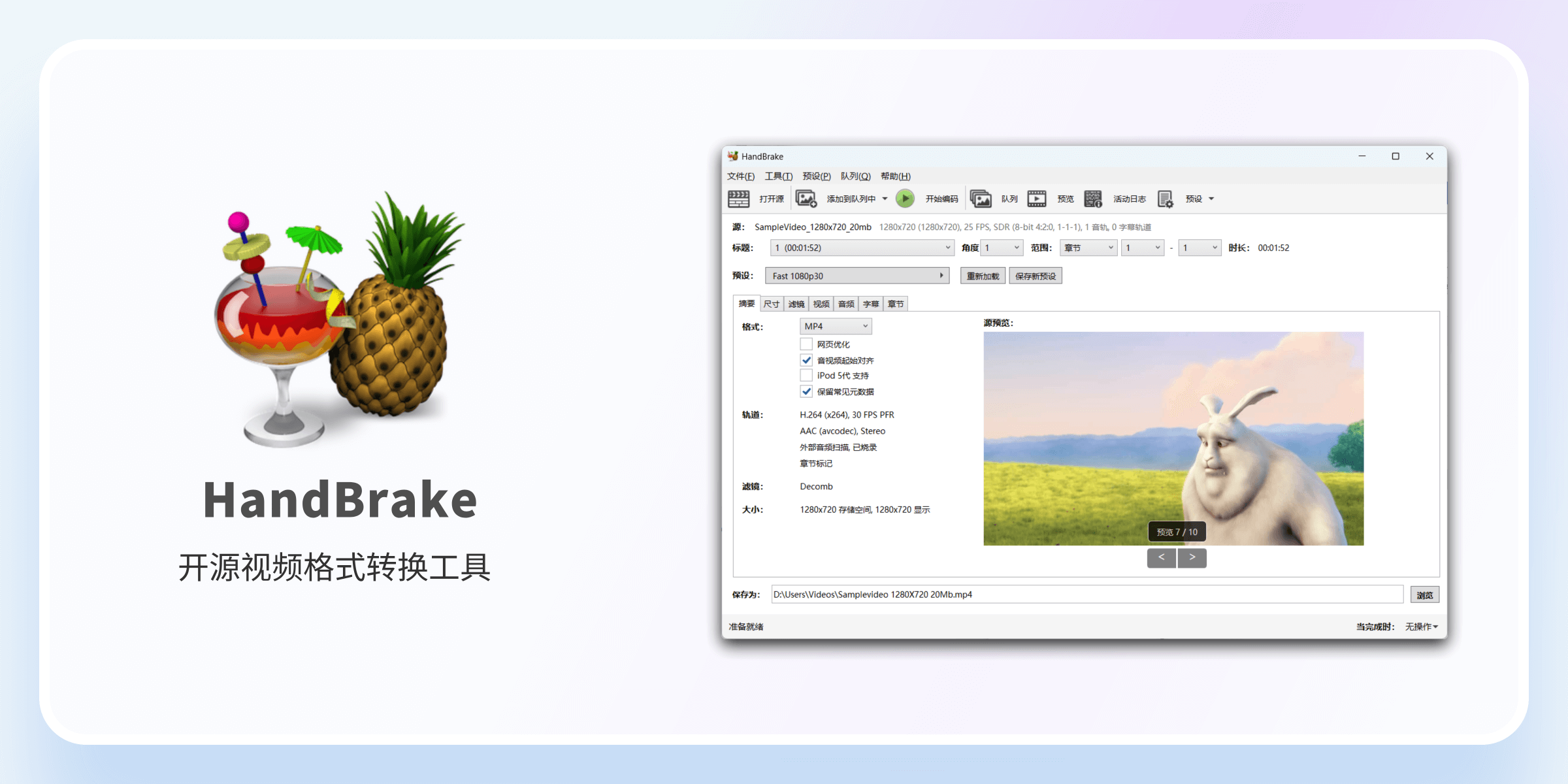Screen dimensions: 1568x784
Task: Click the Reload (重新加载) button
Action: (983, 276)
